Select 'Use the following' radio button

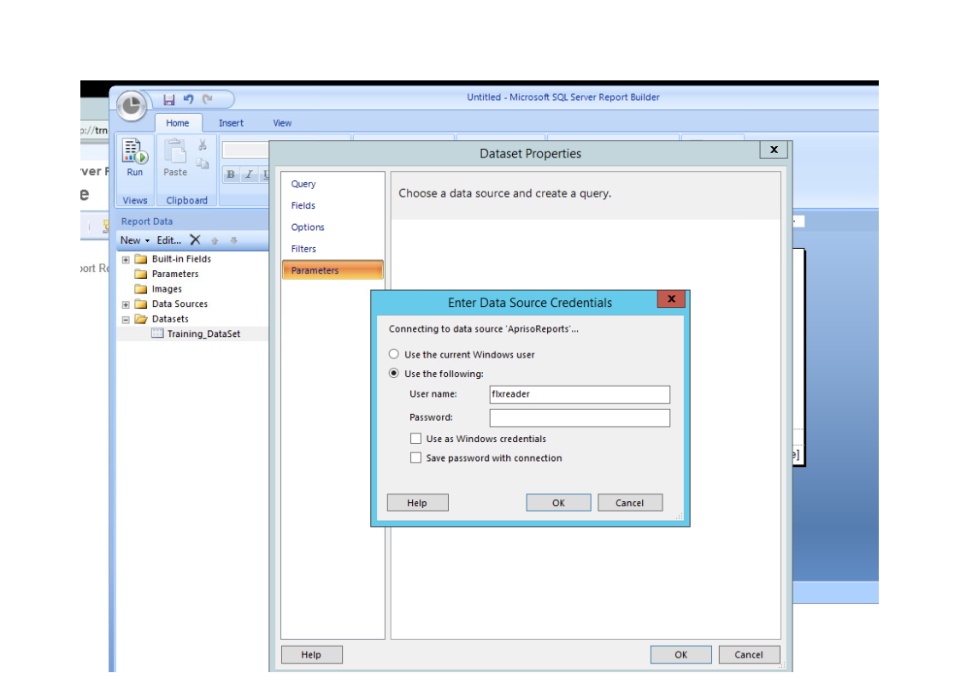394,373
